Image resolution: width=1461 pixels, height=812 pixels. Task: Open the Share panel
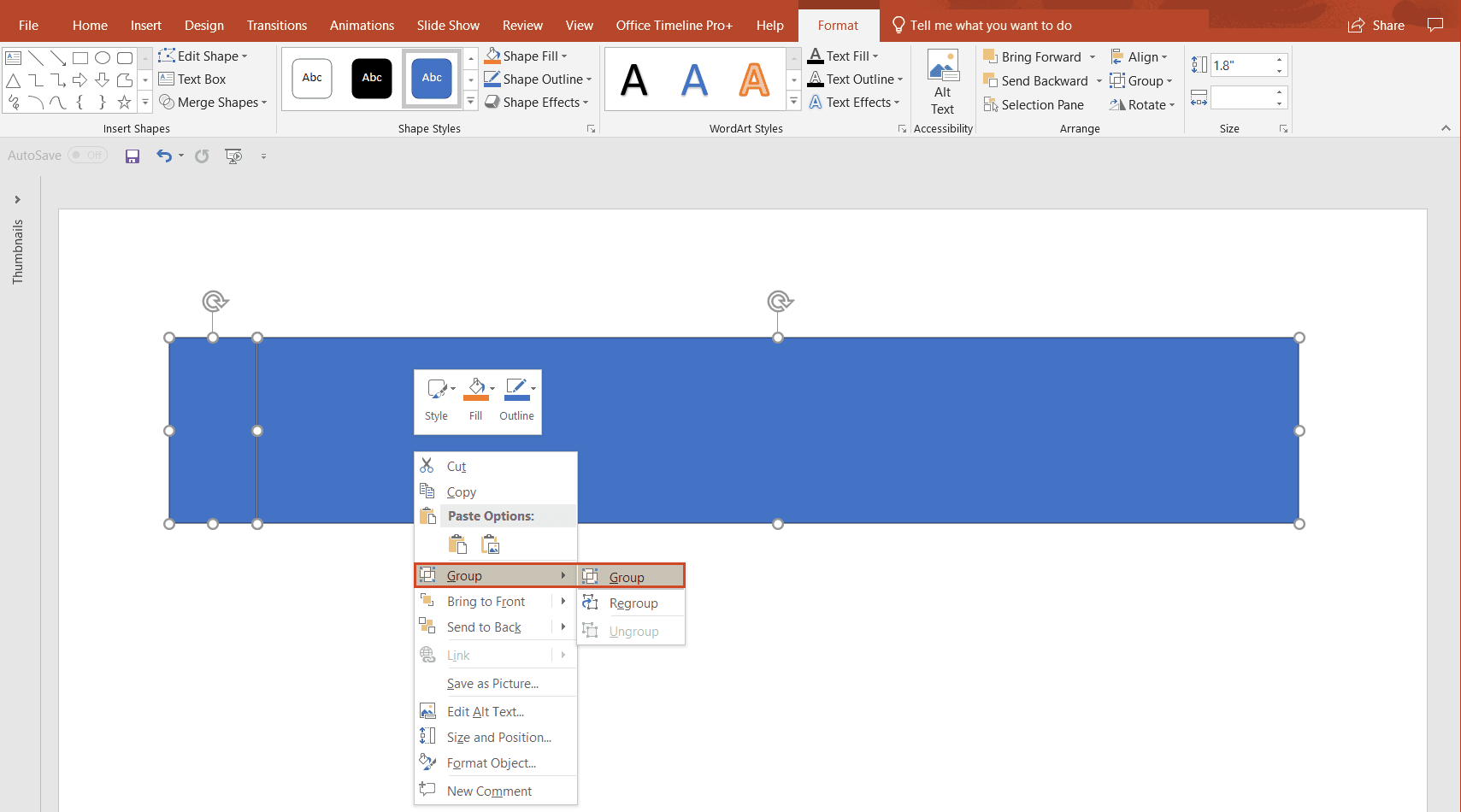pyautogui.click(x=1376, y=25)
